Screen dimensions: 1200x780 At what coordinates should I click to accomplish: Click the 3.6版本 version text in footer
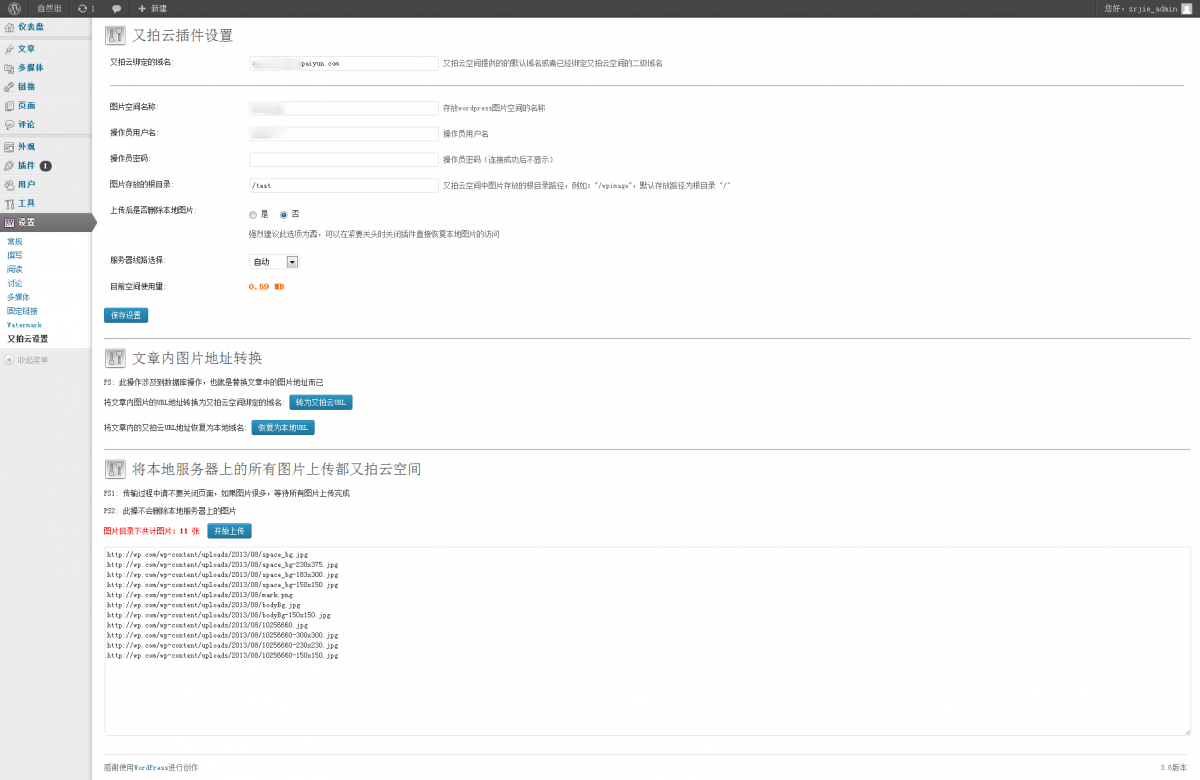click(x=1175, y=768)
